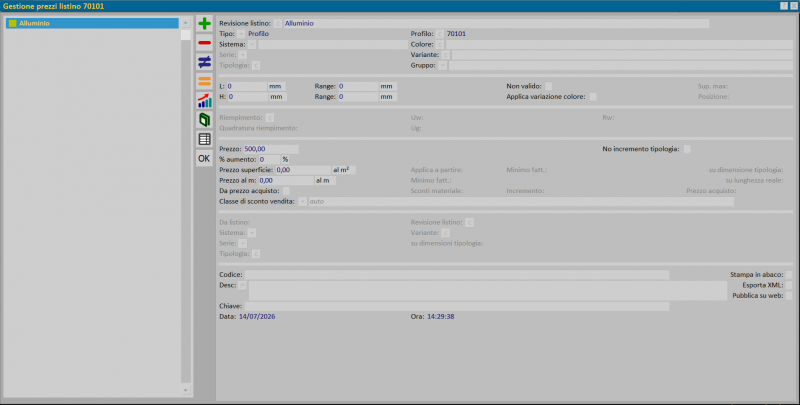Toggle the Applica variazione colore checkbox
Screen dimensions: 800x405
593,97
